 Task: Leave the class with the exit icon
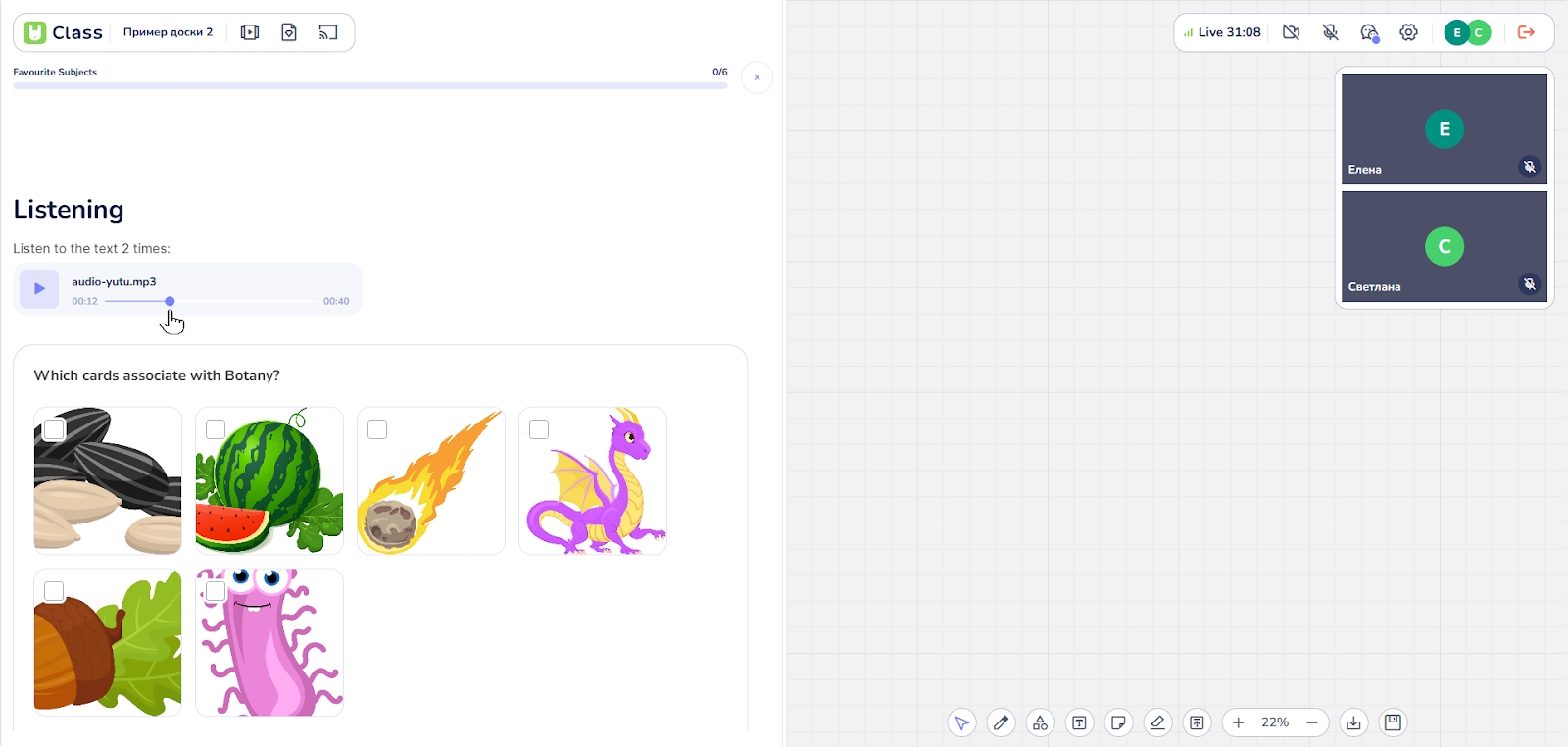pyautogui.click(x=1526, y=32)
